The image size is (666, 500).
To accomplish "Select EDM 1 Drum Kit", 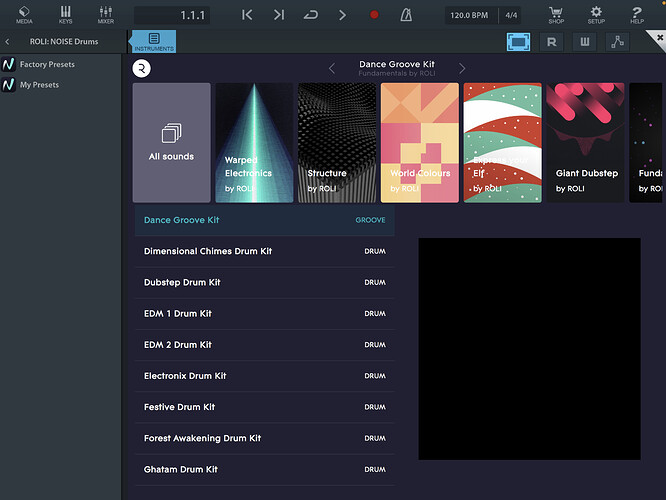I will [x=265, y=314].
